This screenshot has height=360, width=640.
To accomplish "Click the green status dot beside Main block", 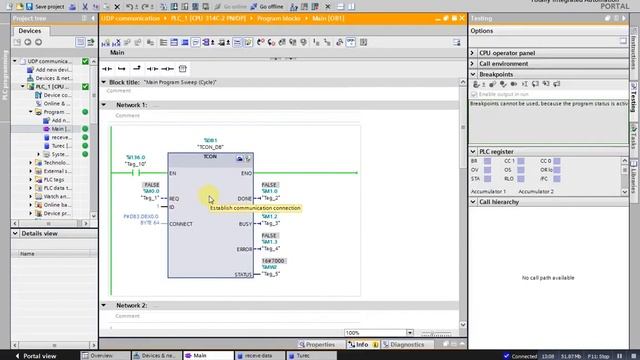I will pos(85,129).
